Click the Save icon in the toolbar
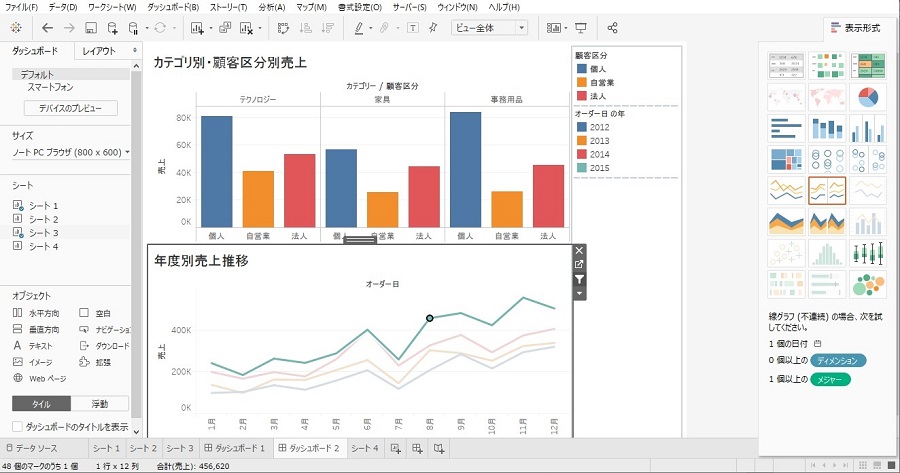900x473 pixels. click(x=91, y=27)
